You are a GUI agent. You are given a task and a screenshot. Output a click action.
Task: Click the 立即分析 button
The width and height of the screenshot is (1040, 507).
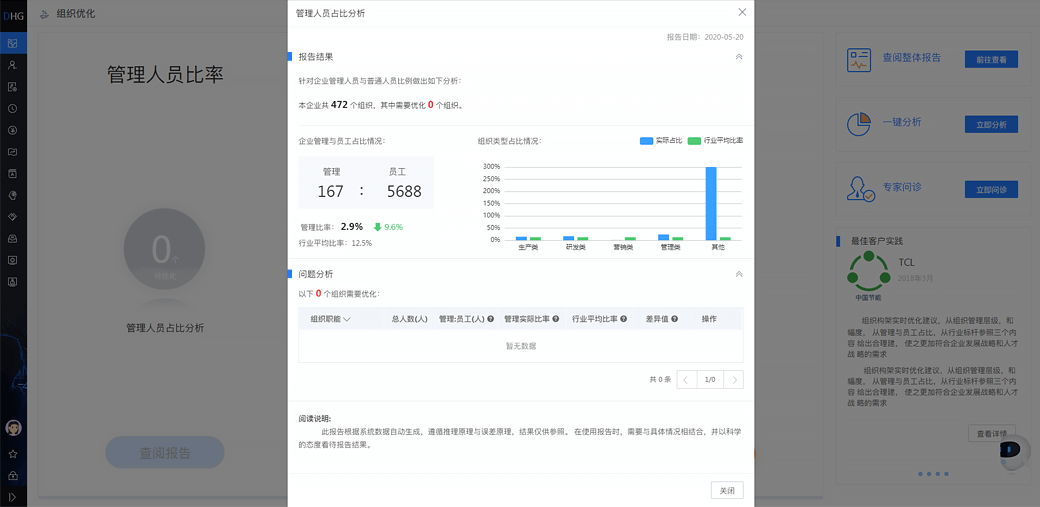[x=990, y=124]
